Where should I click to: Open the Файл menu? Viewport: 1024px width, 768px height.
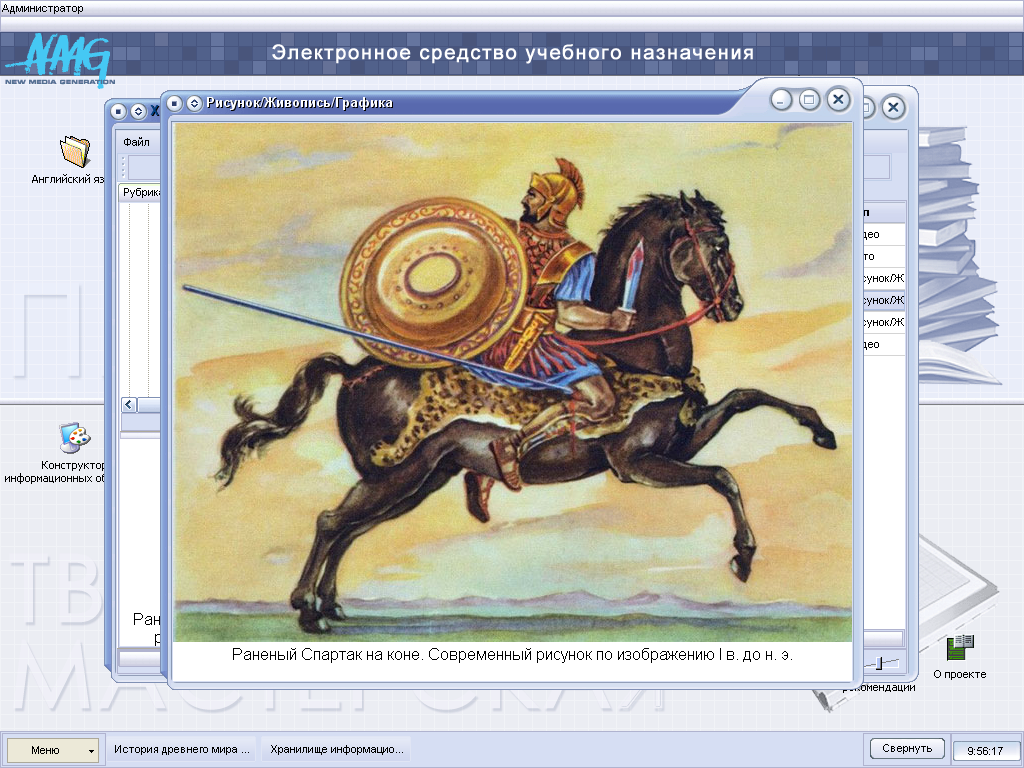[x=136, y=142]
